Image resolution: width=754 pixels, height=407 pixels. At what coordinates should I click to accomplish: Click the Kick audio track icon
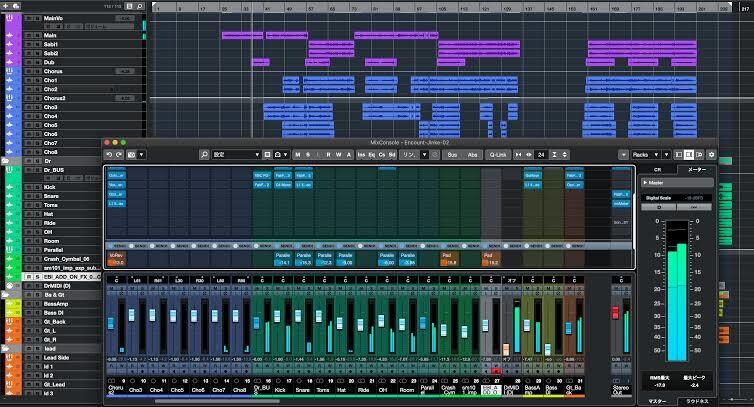click(9, 187)
